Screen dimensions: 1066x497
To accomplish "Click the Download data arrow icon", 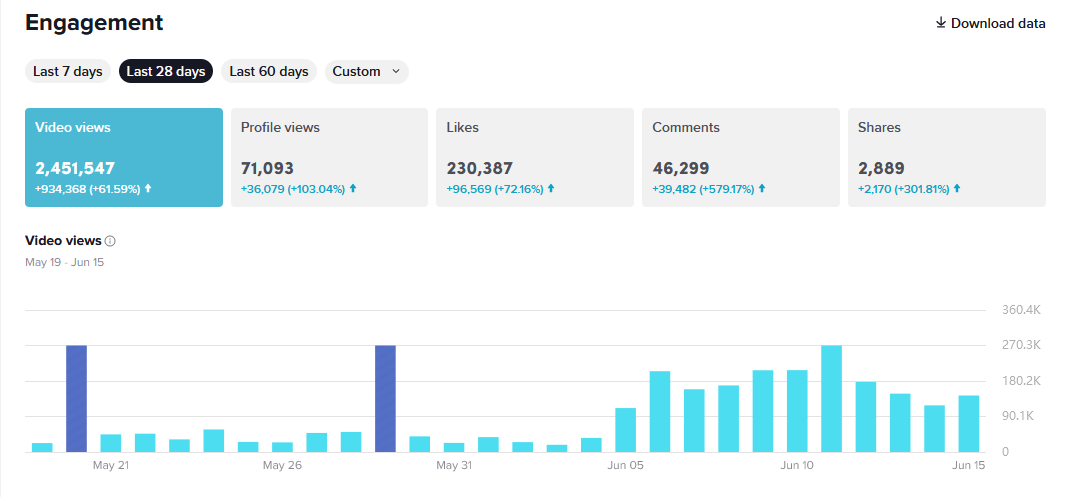I will coord(940,23).
